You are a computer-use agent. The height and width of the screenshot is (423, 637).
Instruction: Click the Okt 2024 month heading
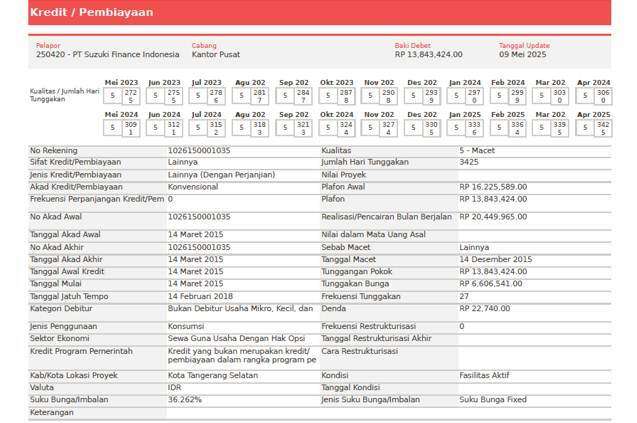[336, 115]
